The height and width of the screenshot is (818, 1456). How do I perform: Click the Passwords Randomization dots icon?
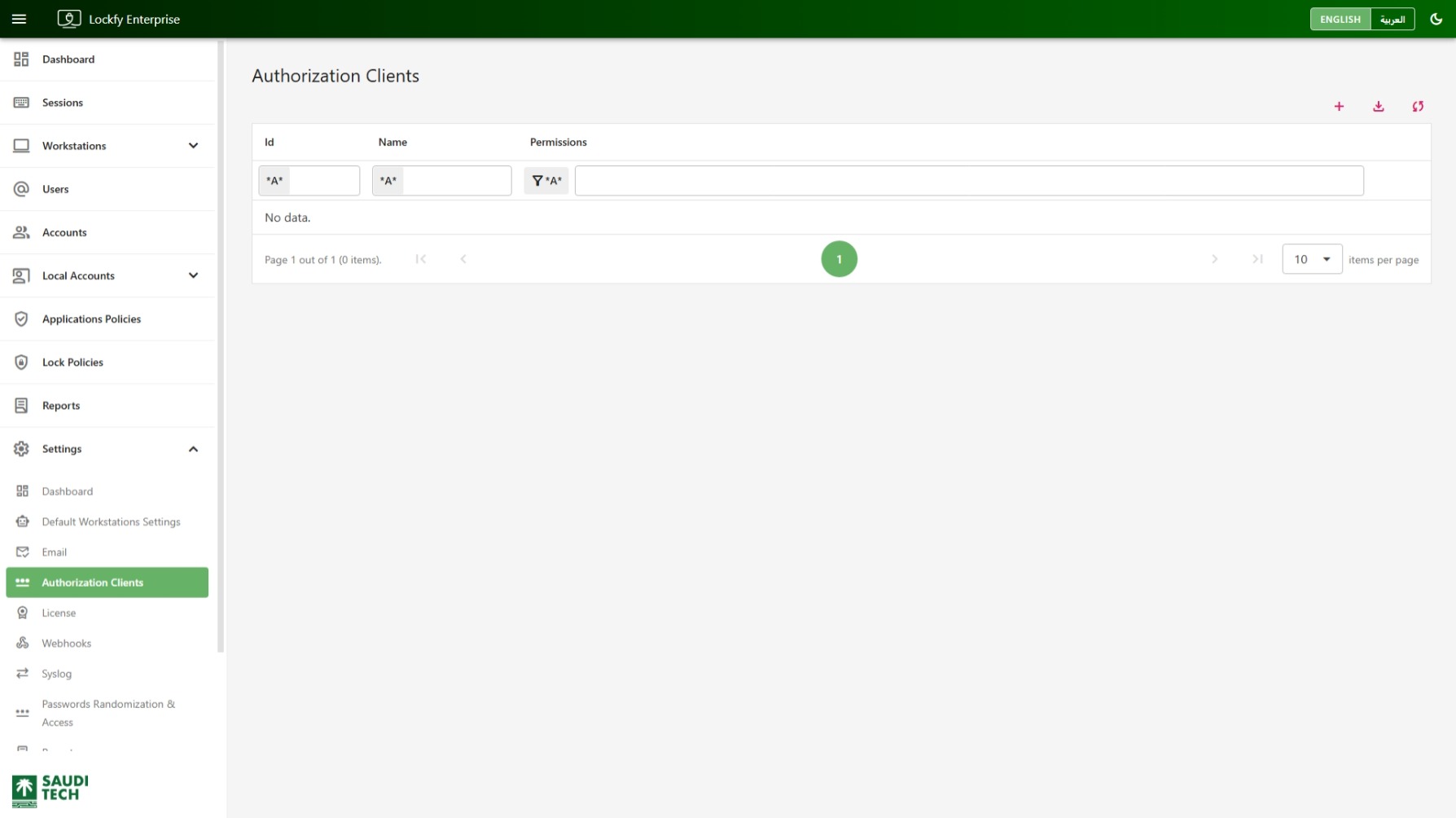coord(23,713)
